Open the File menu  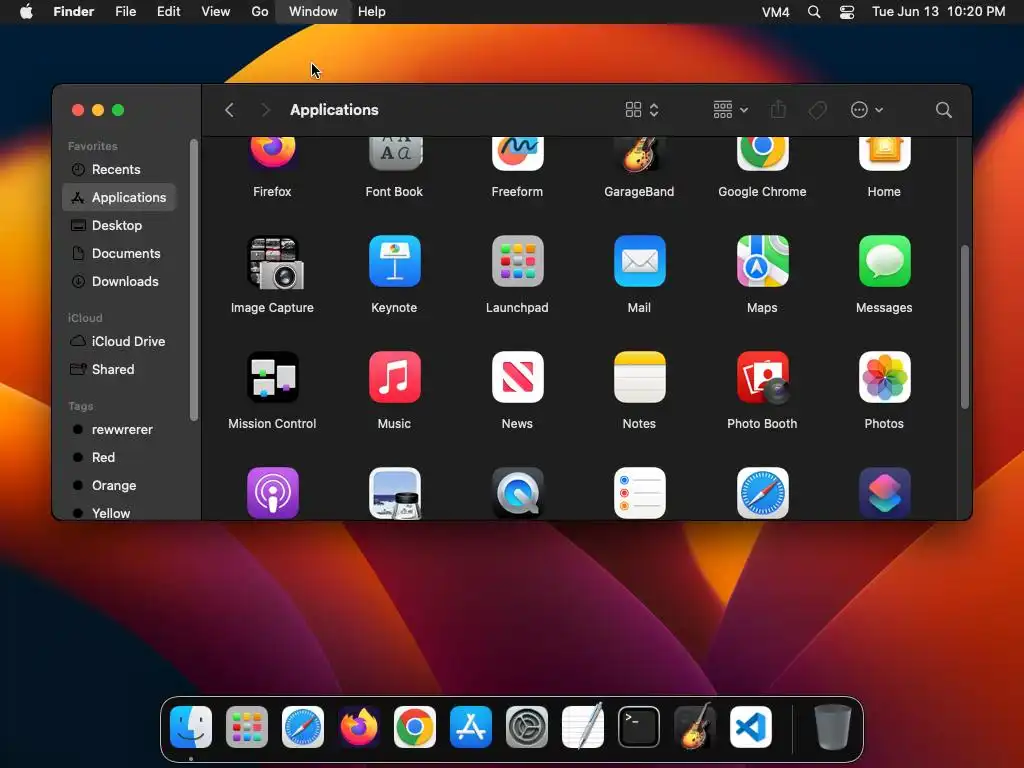(125, 12)
